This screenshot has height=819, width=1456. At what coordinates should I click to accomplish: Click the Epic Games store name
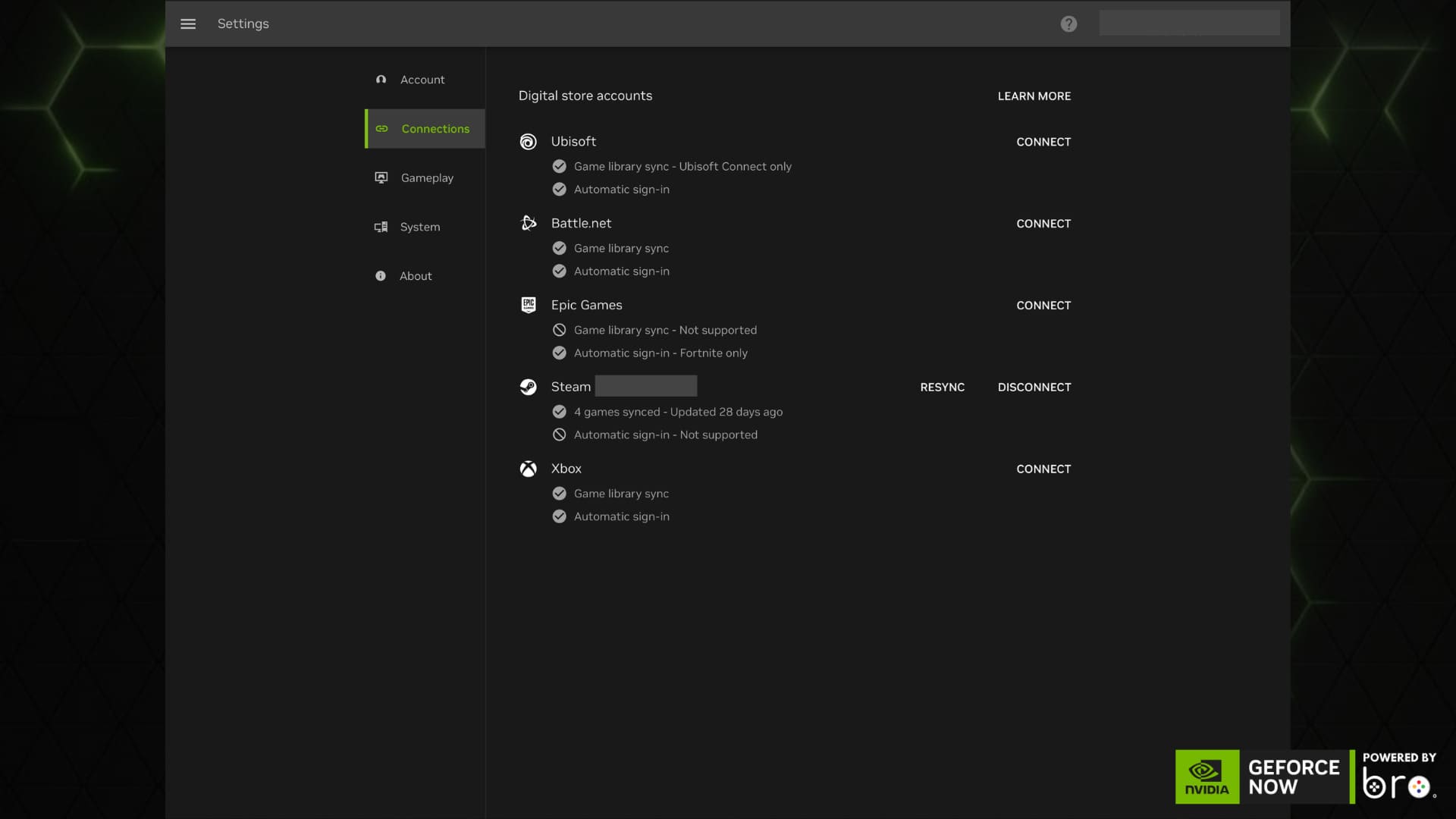coord(586,305)
